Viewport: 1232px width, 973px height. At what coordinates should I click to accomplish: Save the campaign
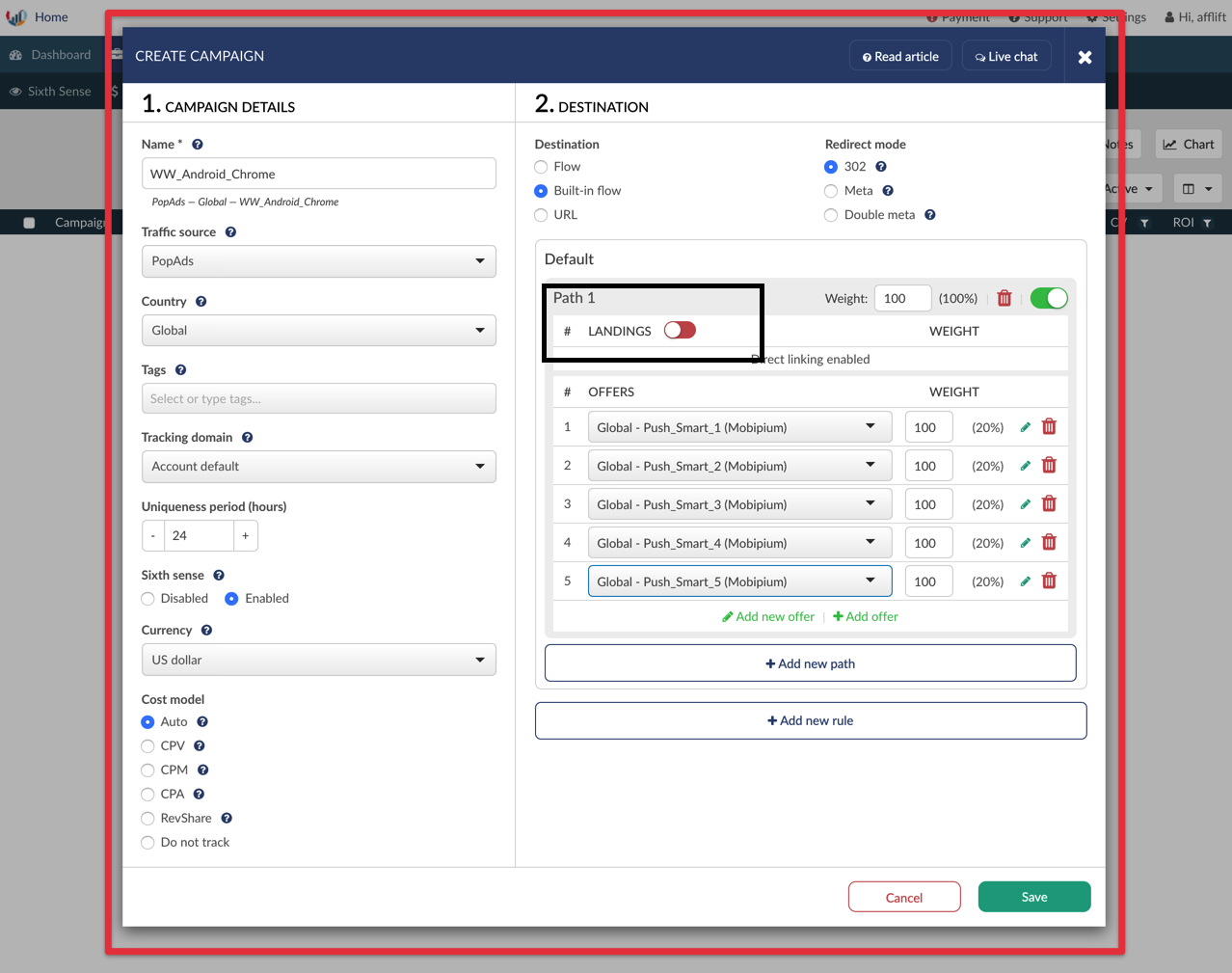coord(1034,897)
